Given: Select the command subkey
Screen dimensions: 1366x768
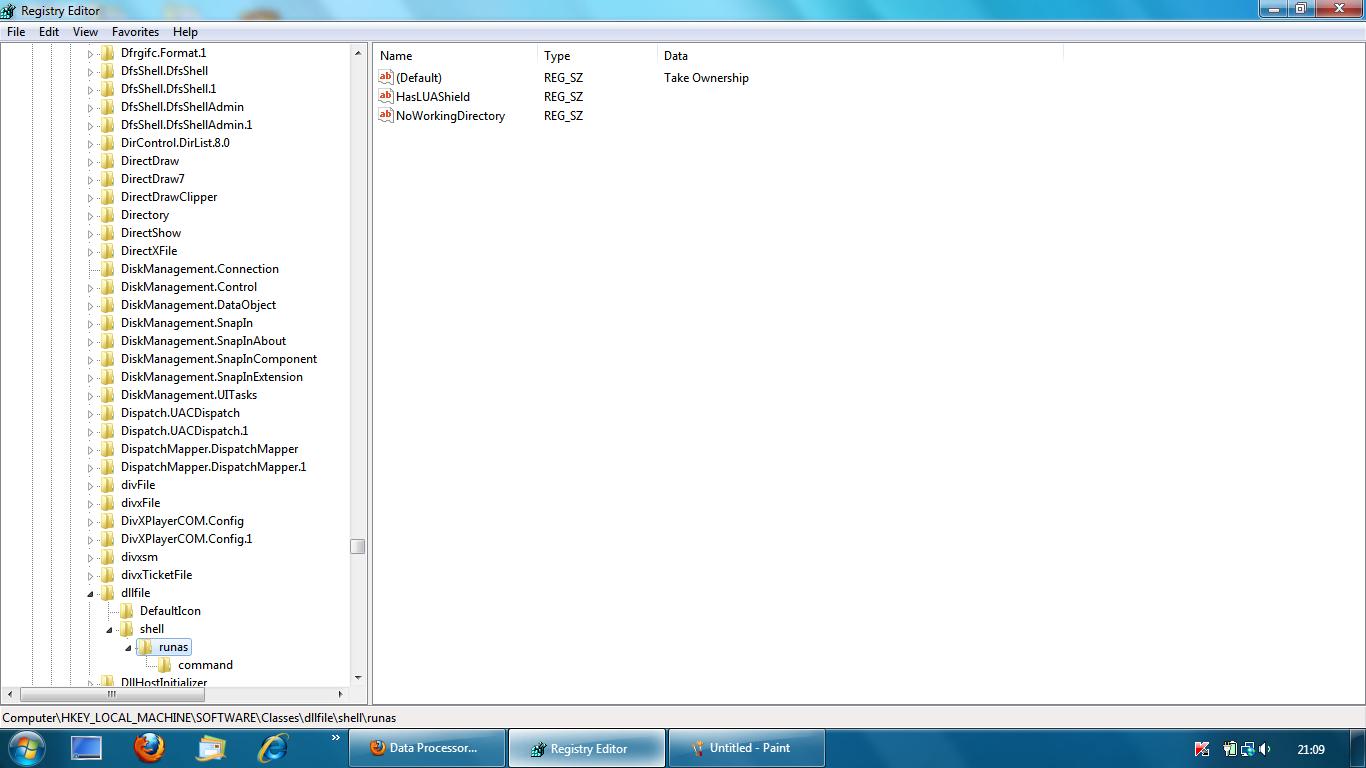Looking at the screenshot, I should point(205,665).
